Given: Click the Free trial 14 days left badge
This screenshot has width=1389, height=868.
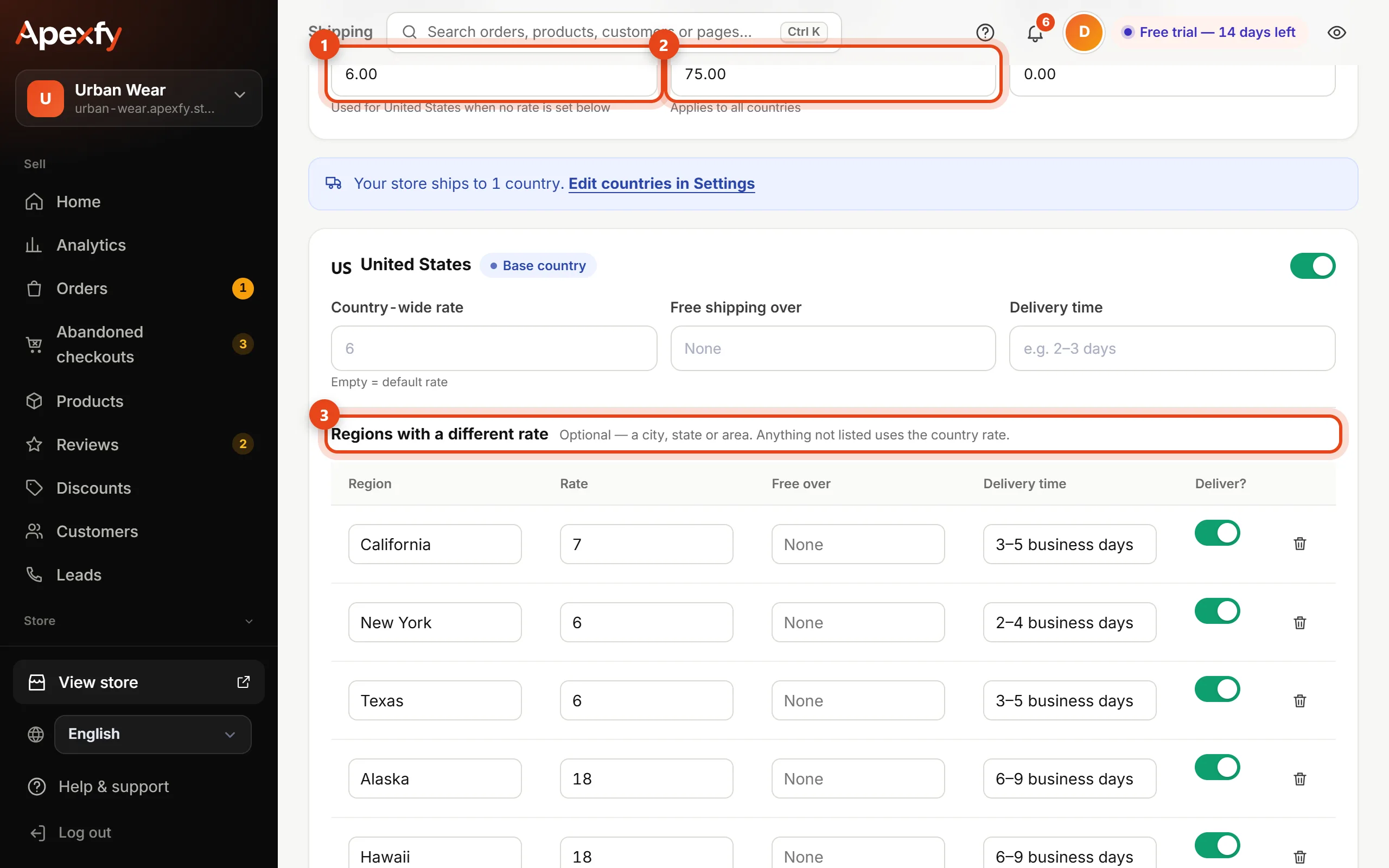Looking at the screenshot, I should (1210, 32).
